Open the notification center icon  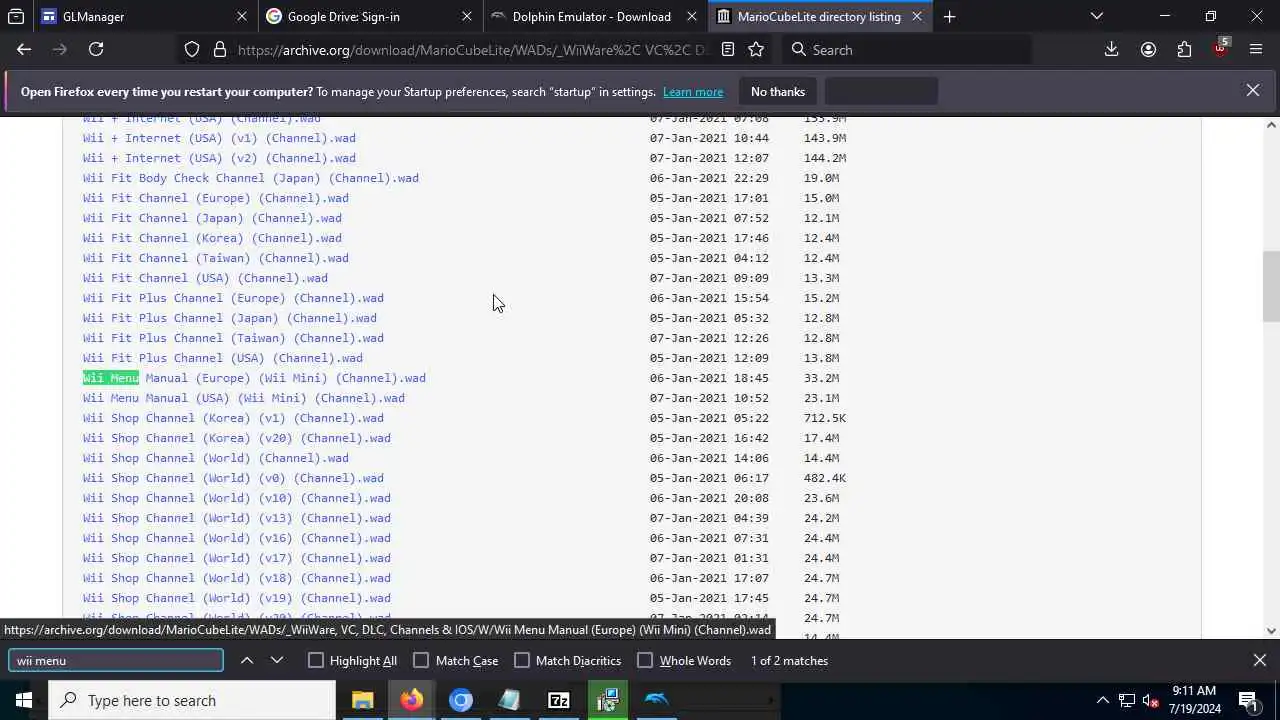click(x=1248, y=700)
